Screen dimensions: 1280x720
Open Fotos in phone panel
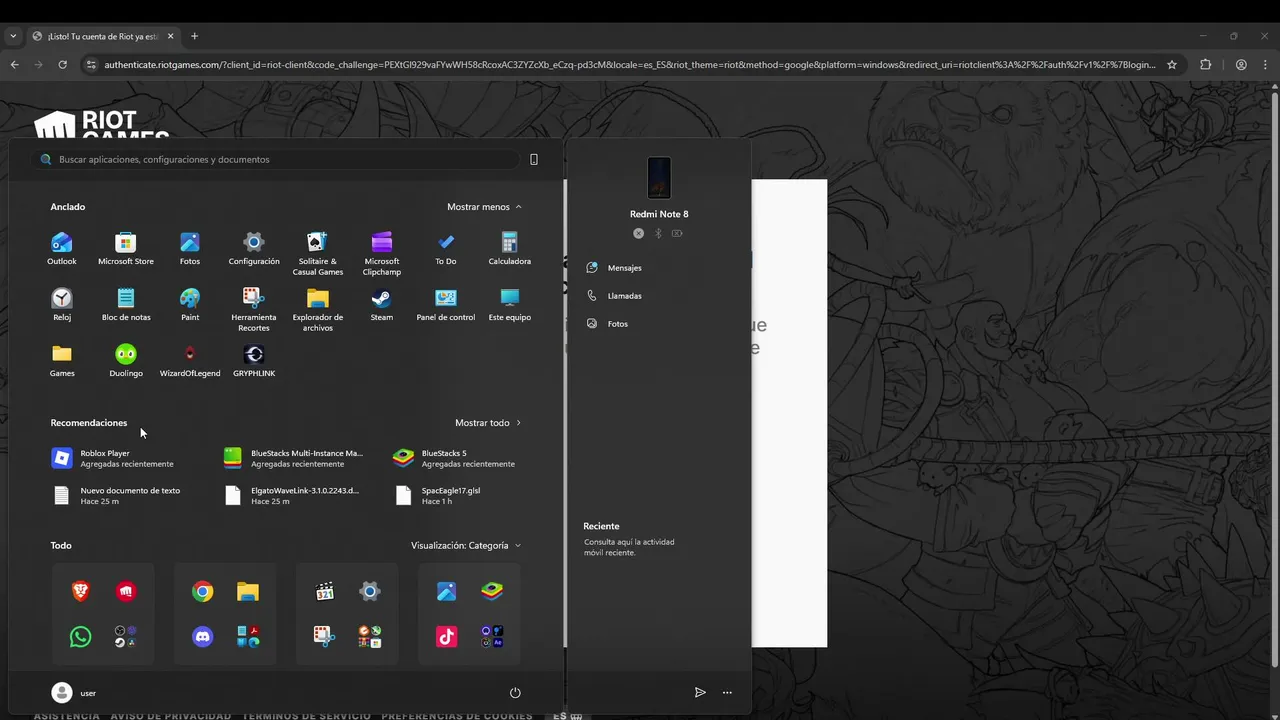(608, 324)
